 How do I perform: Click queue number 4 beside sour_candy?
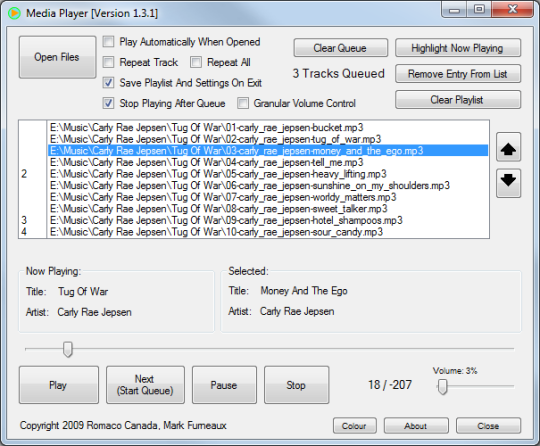tap(24, 232)
